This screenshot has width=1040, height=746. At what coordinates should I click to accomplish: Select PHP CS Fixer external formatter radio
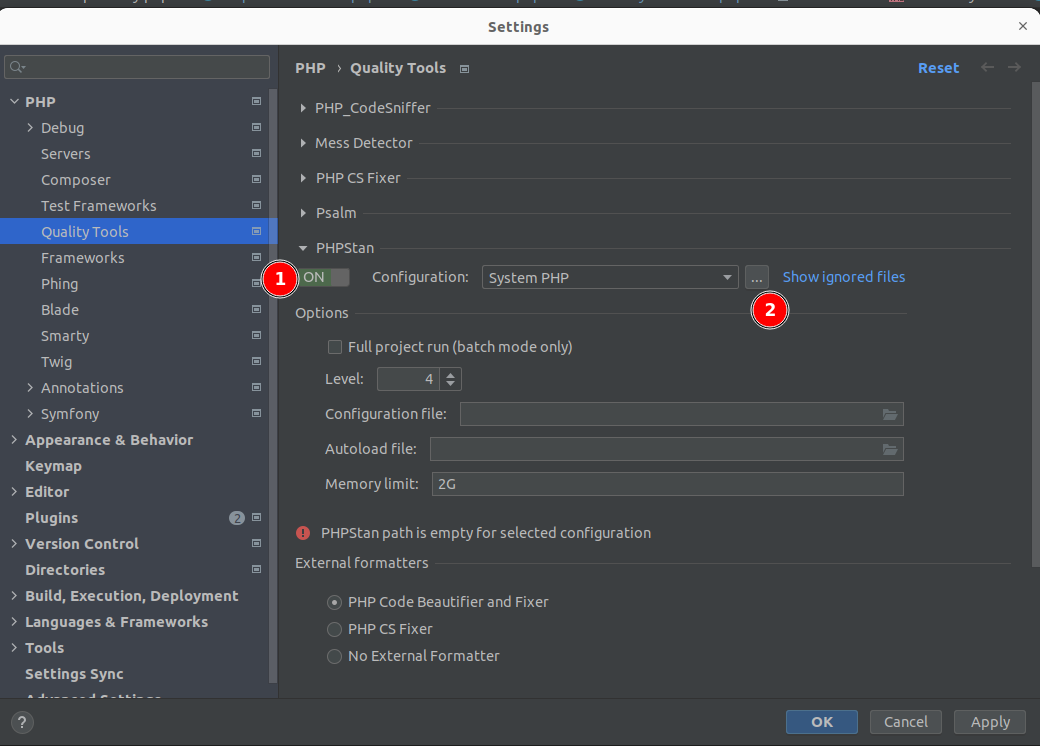(334, 629)
